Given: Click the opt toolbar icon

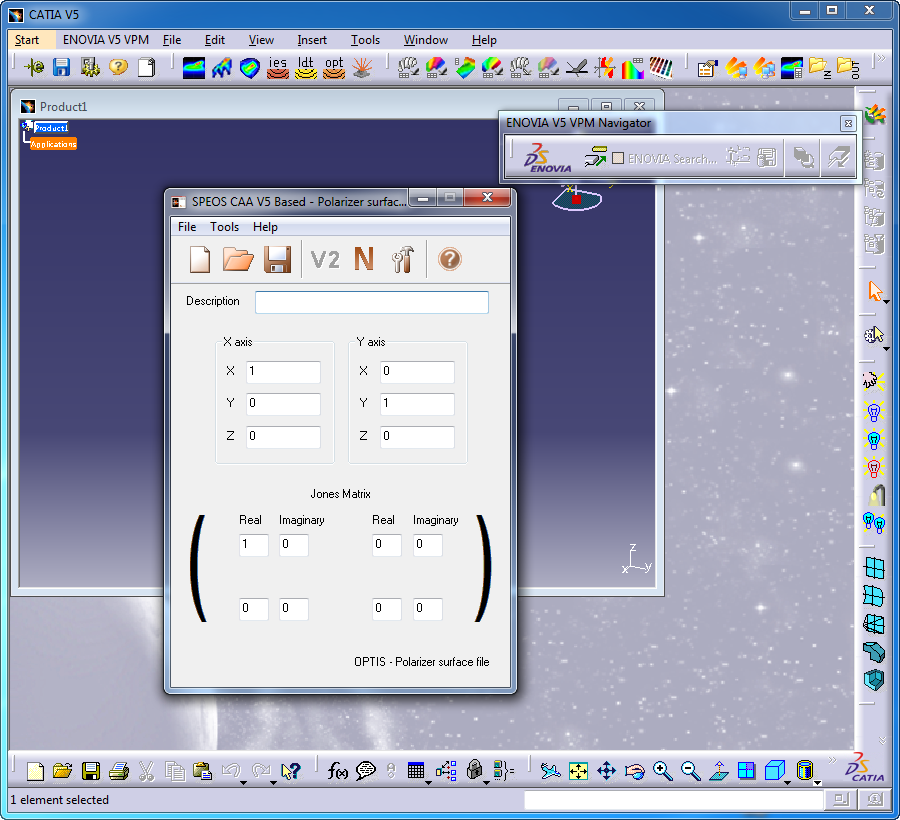Looking at the screenshot, I should 333,68.
